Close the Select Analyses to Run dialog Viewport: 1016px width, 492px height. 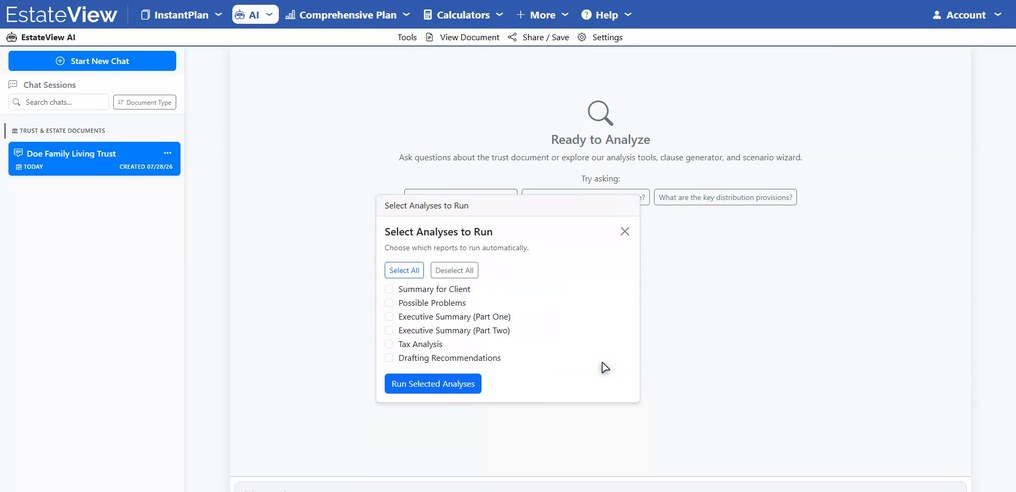click(625, 231)
